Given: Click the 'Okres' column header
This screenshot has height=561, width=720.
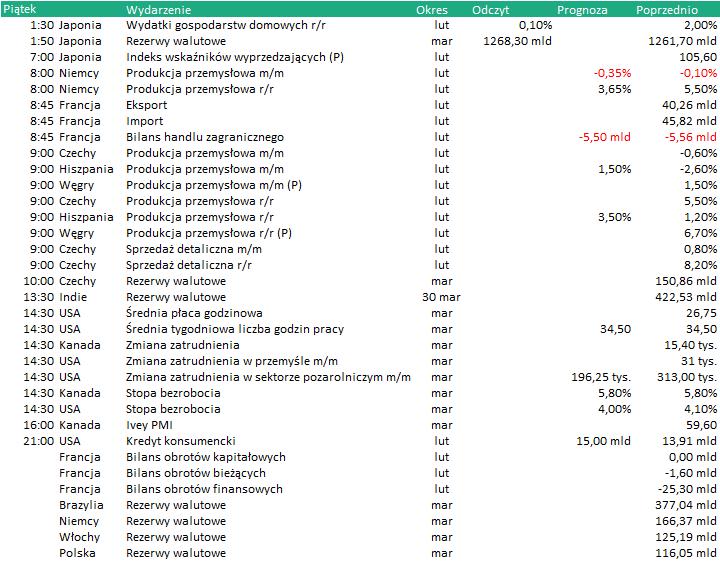Looking at the screenshot, I should [x=432, y=10].
